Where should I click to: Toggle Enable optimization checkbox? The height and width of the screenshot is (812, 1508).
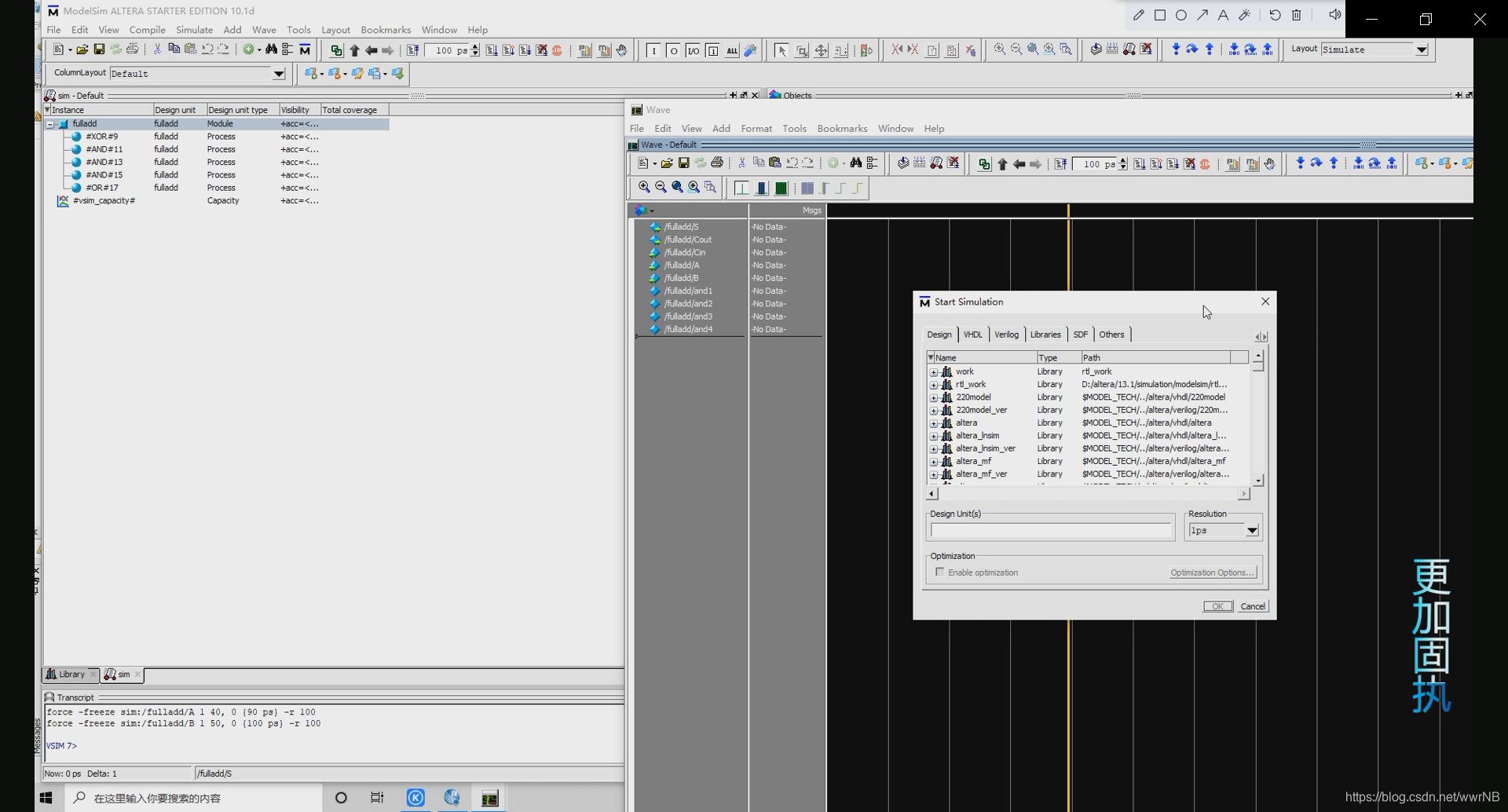940,572
